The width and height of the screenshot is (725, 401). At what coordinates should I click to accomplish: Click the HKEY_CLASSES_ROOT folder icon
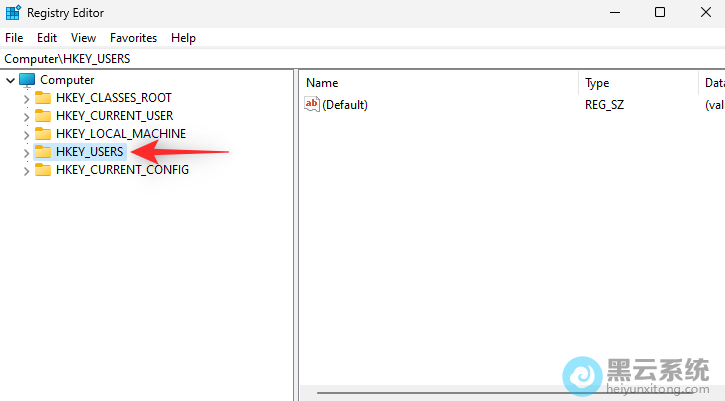point(43,98)
